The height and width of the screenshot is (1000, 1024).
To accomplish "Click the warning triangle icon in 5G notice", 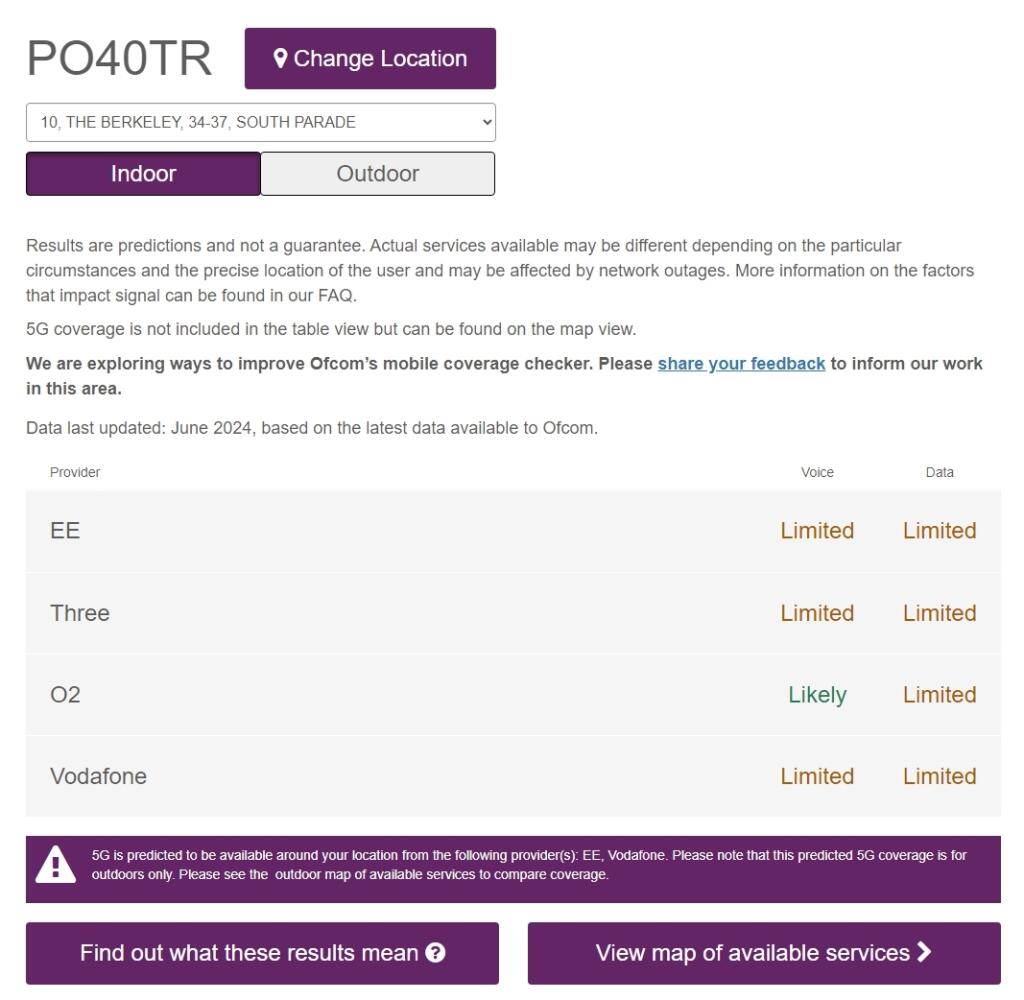I will point(56,864).
